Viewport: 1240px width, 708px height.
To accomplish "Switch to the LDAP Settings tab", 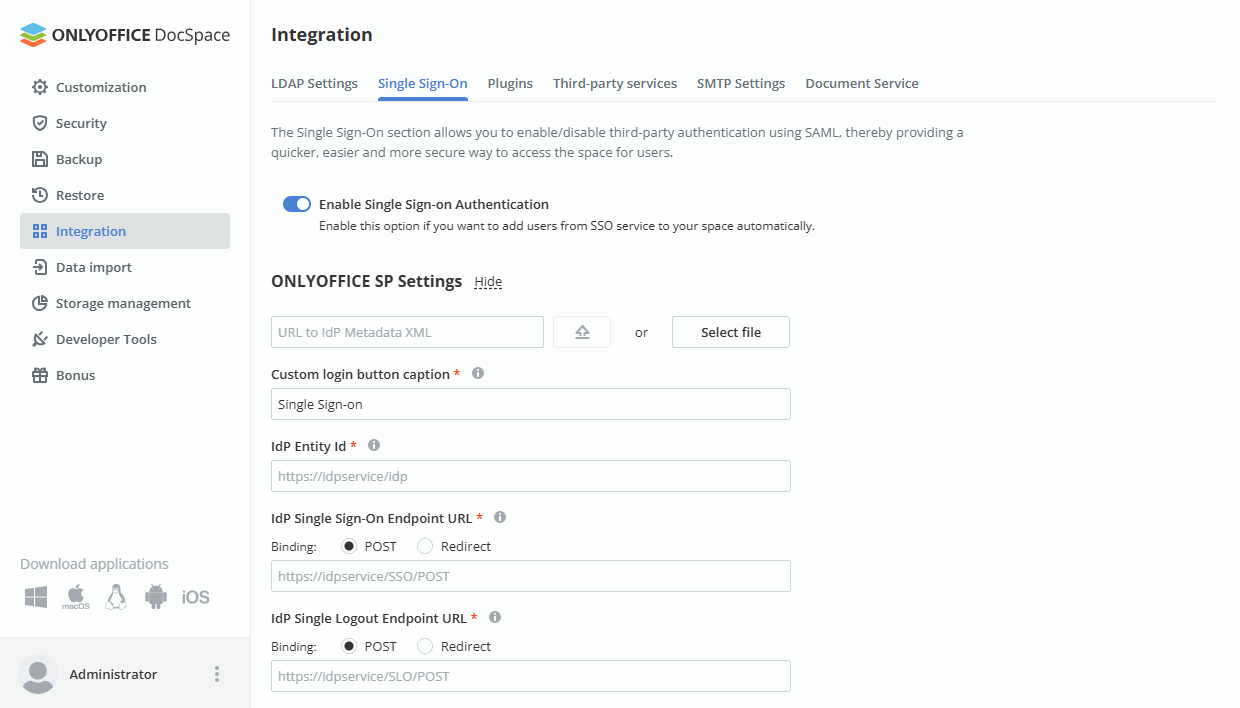I will click(x=314, y=83).
